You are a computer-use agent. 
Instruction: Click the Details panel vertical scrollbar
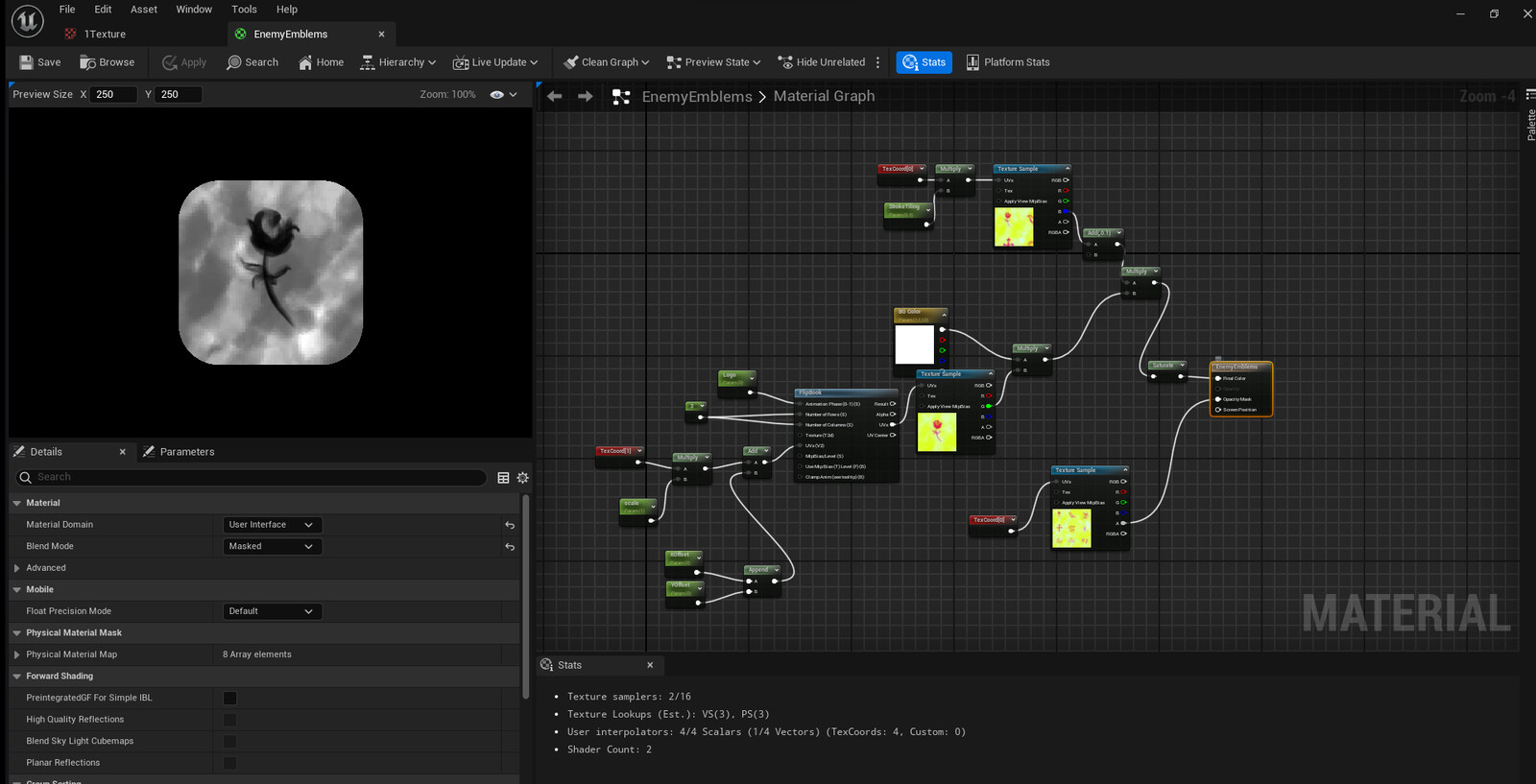pos(525,597)
